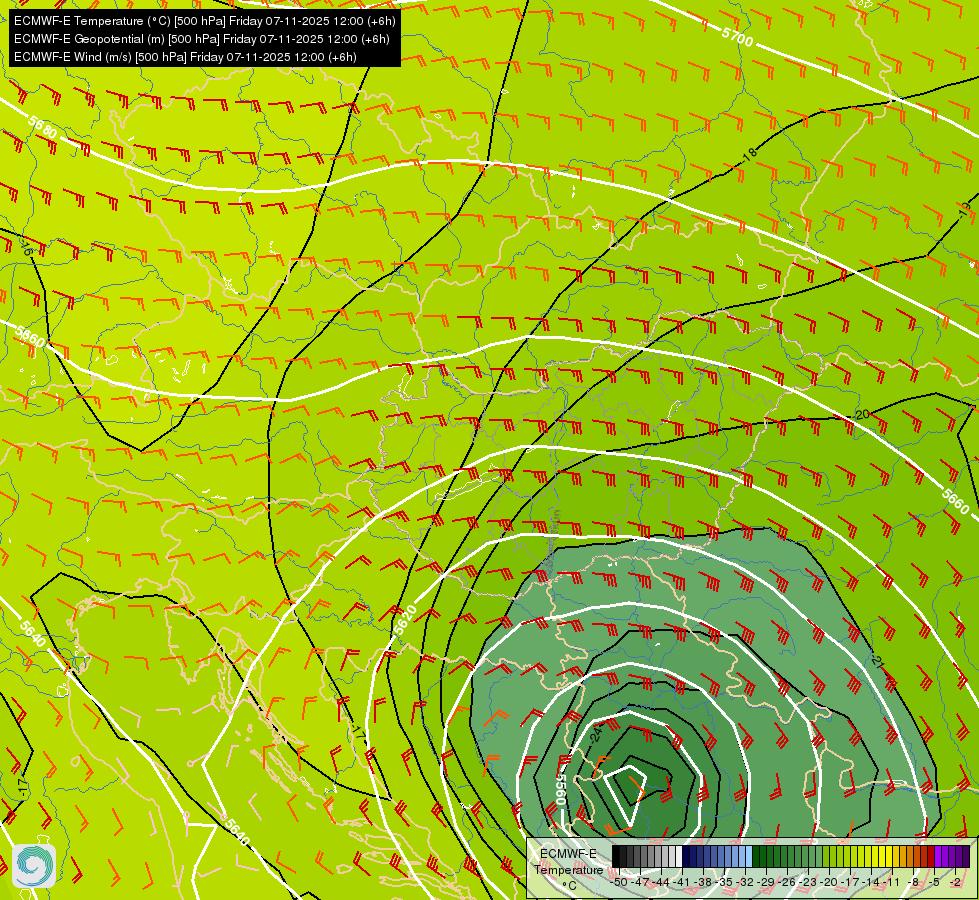Image resolution: width=979 pixels, height=900 pixels.
Task: Click the -21 isotherm label
Action: coord(877,663)
